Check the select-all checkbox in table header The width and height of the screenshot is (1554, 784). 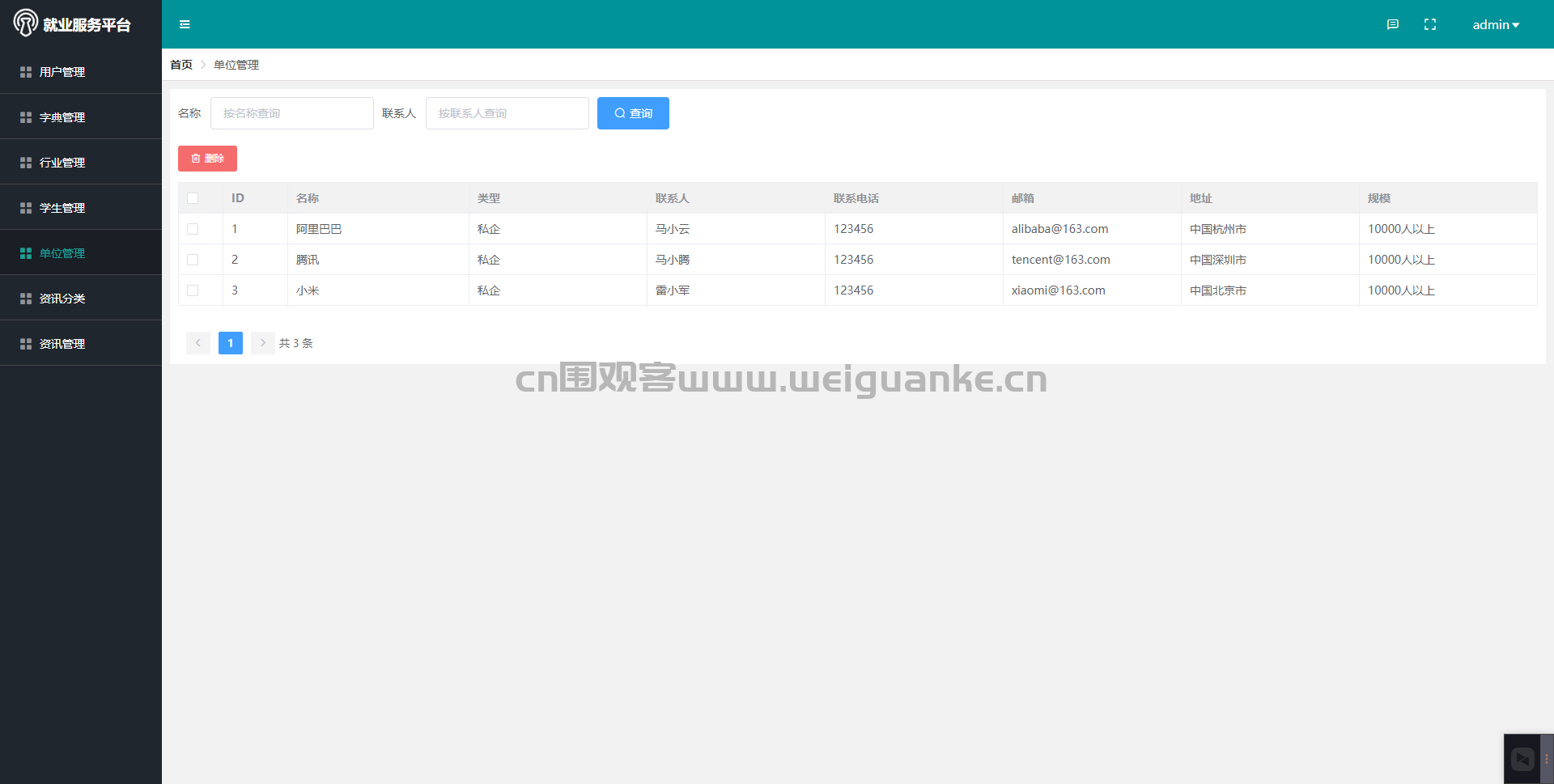193,198
